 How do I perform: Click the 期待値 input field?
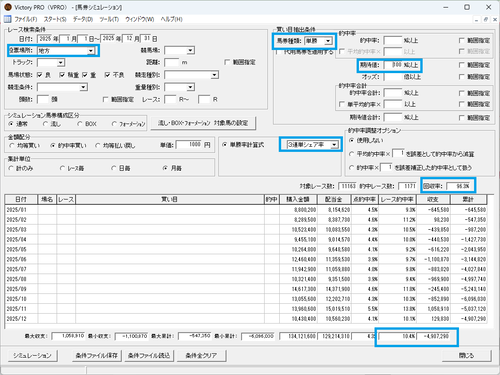(393, 65)
